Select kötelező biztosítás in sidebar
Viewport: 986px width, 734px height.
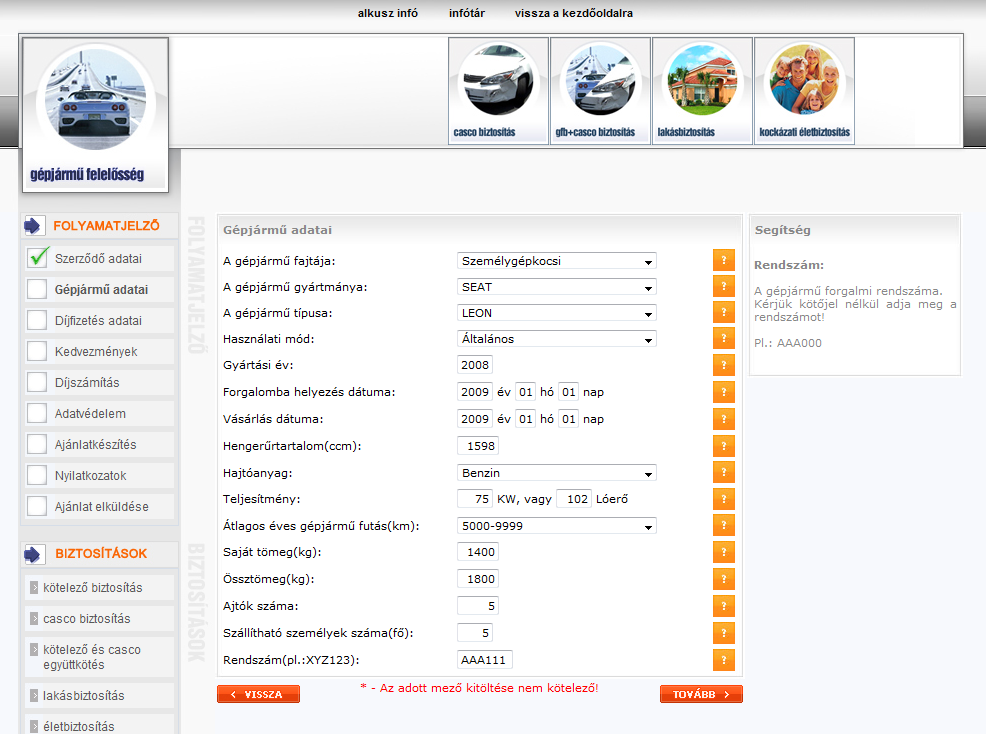pos(92,587)
